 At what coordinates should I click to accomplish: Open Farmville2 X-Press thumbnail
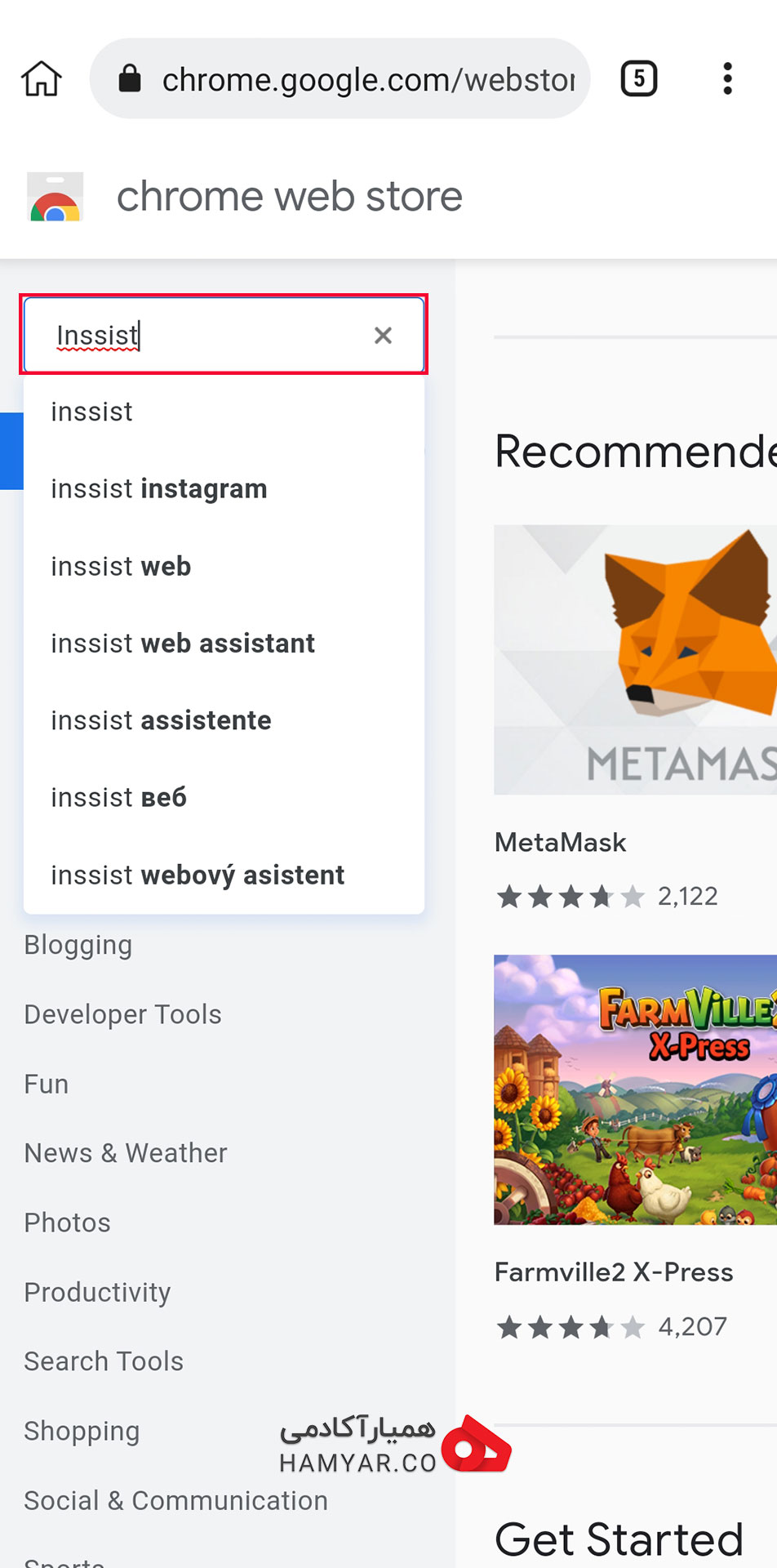tap(635, 1089)
